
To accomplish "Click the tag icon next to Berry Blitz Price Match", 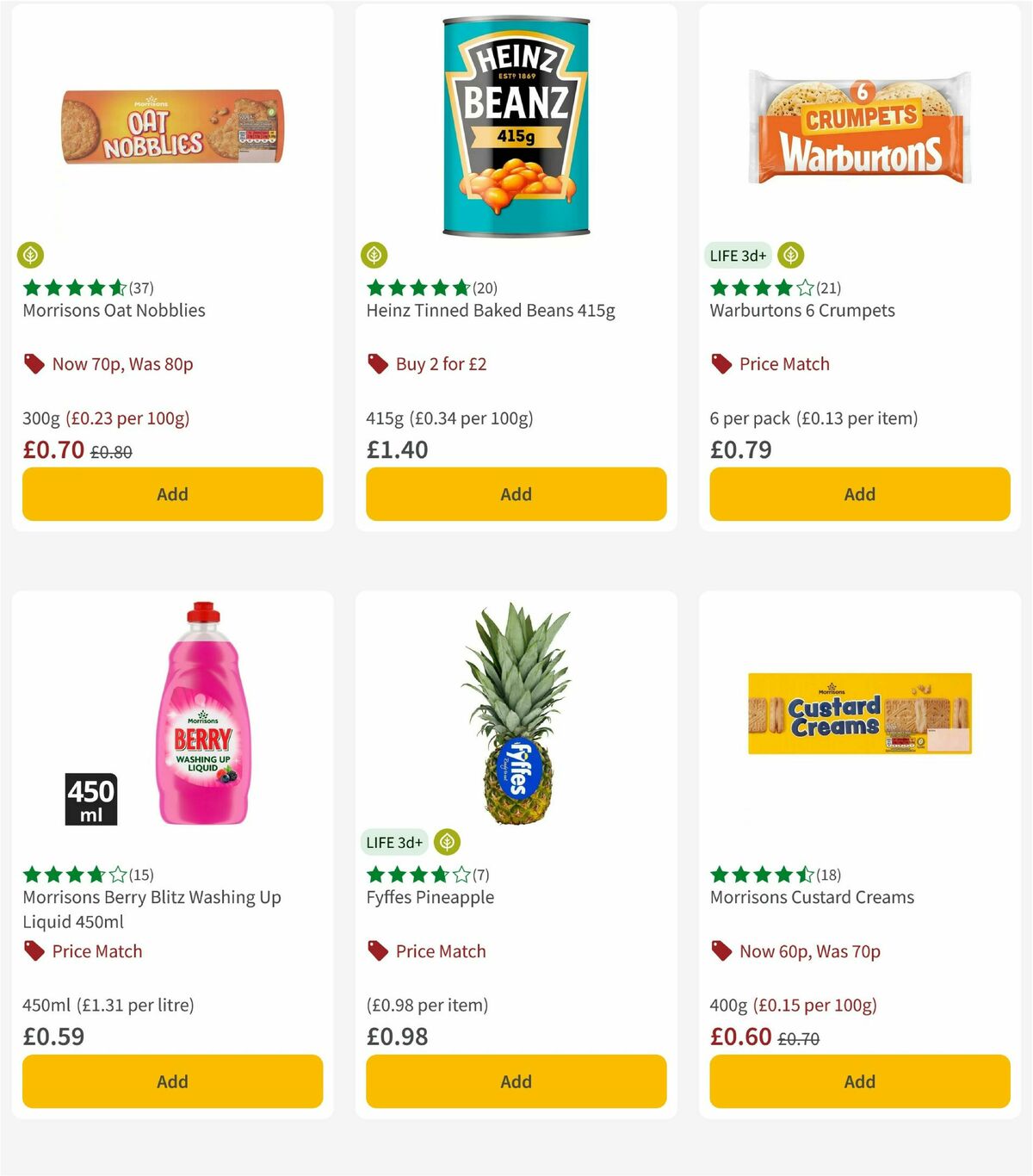I will [33, 951].
